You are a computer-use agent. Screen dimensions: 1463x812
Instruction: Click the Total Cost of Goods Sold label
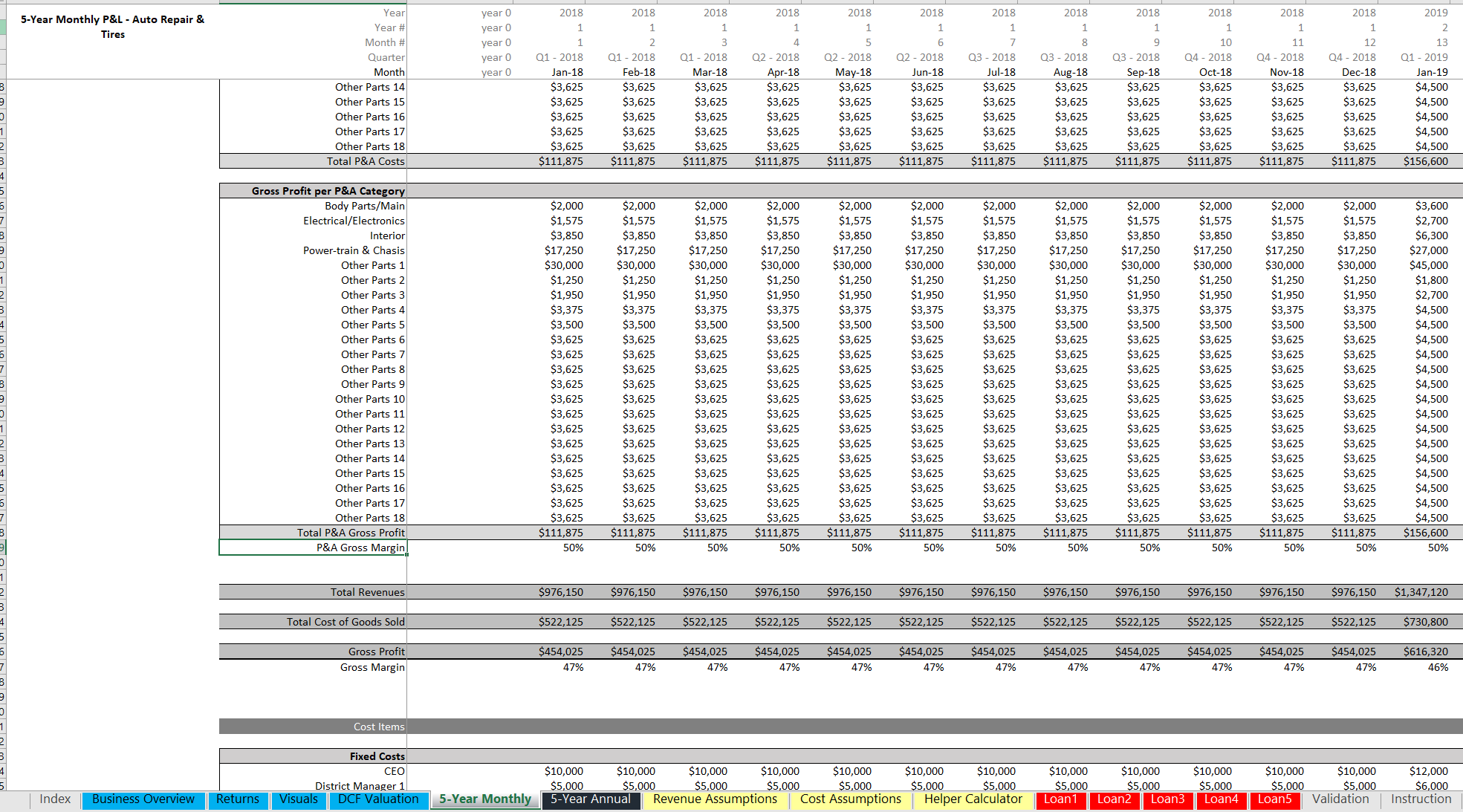coord(346,622)
